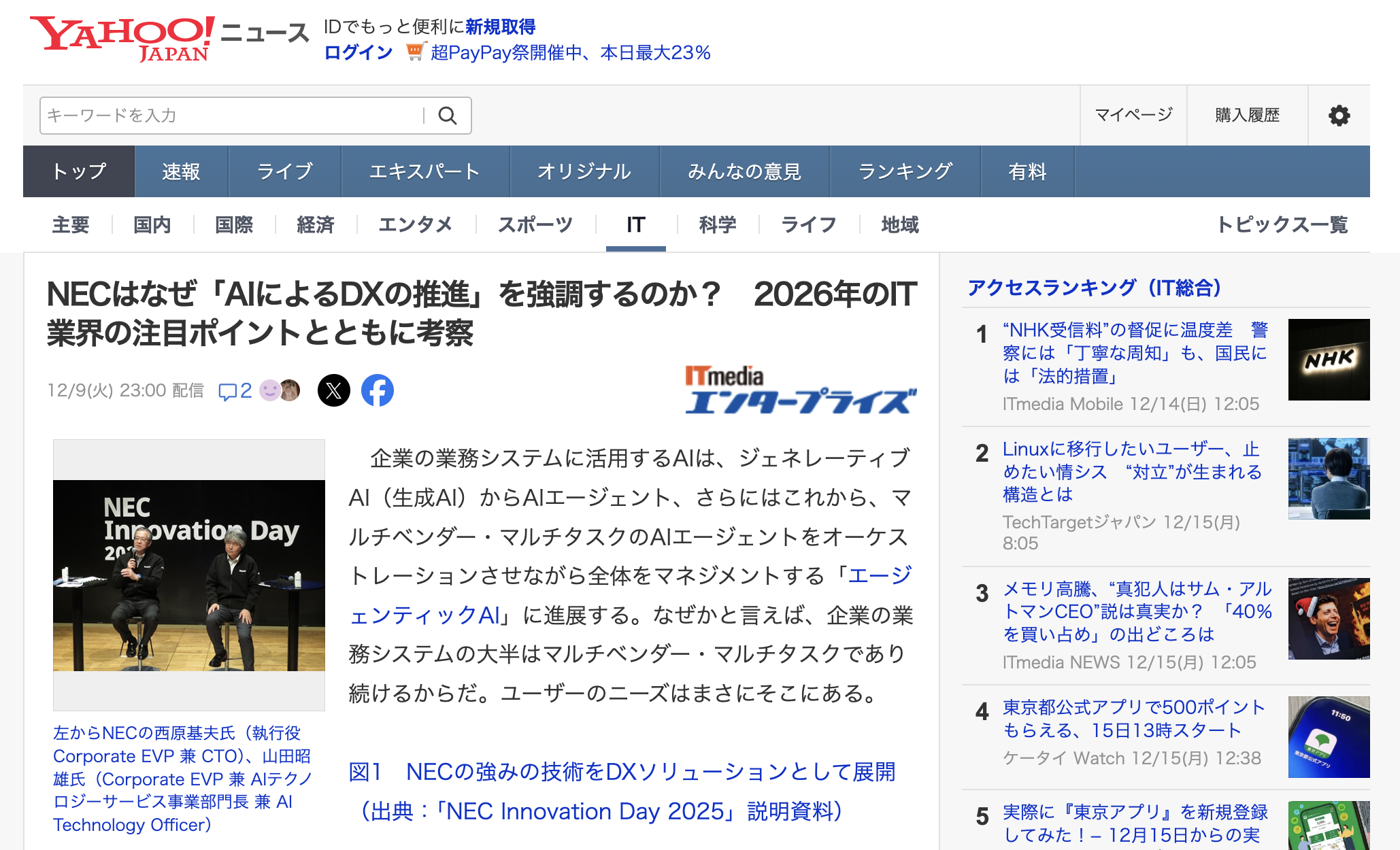The height and width of the screenshot is (850, 1400).
Task: Open the トピックス一覧 link
Action: [x=1282, y=224]
